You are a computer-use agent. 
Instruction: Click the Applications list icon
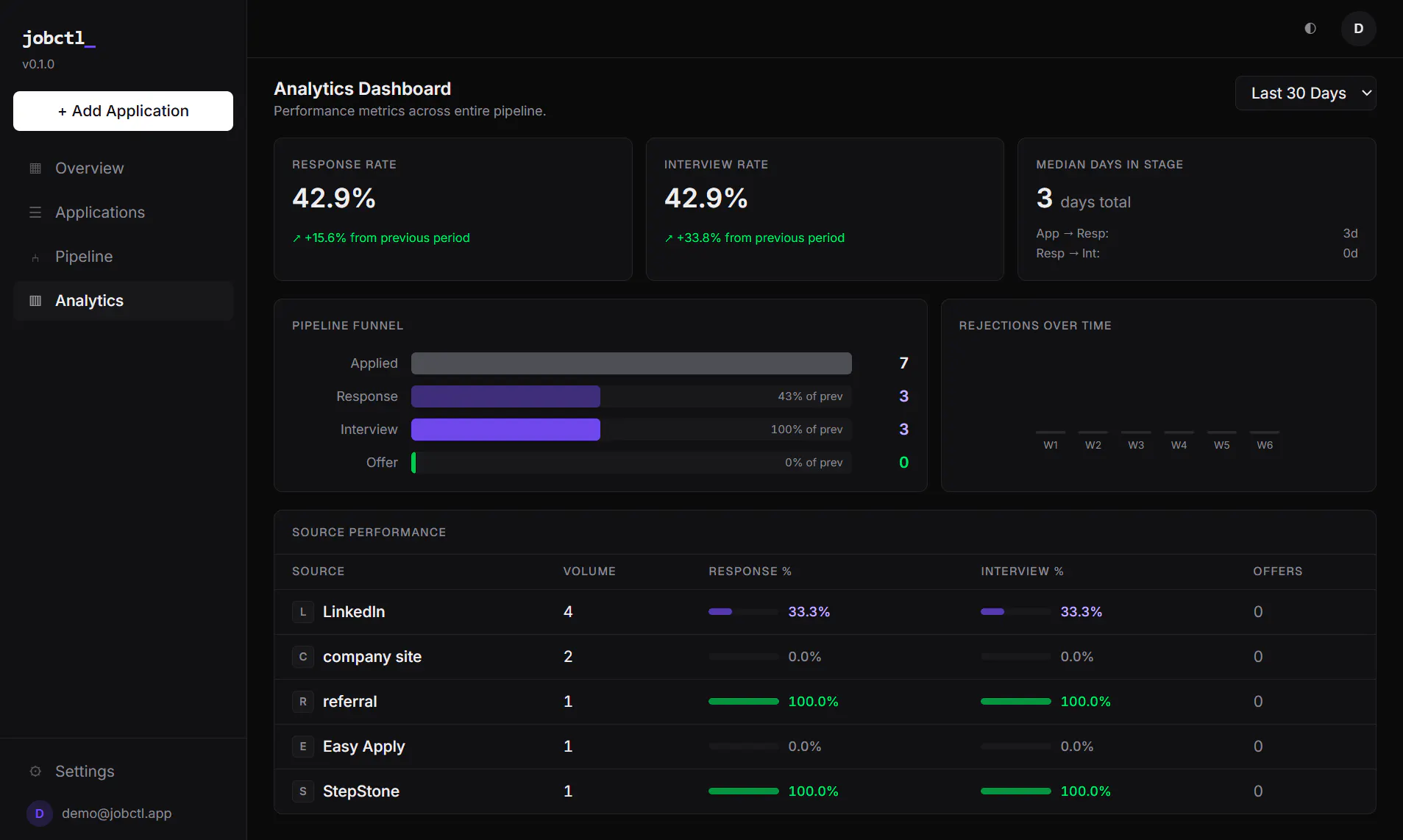pyautogui.click(x=35, y=213)
